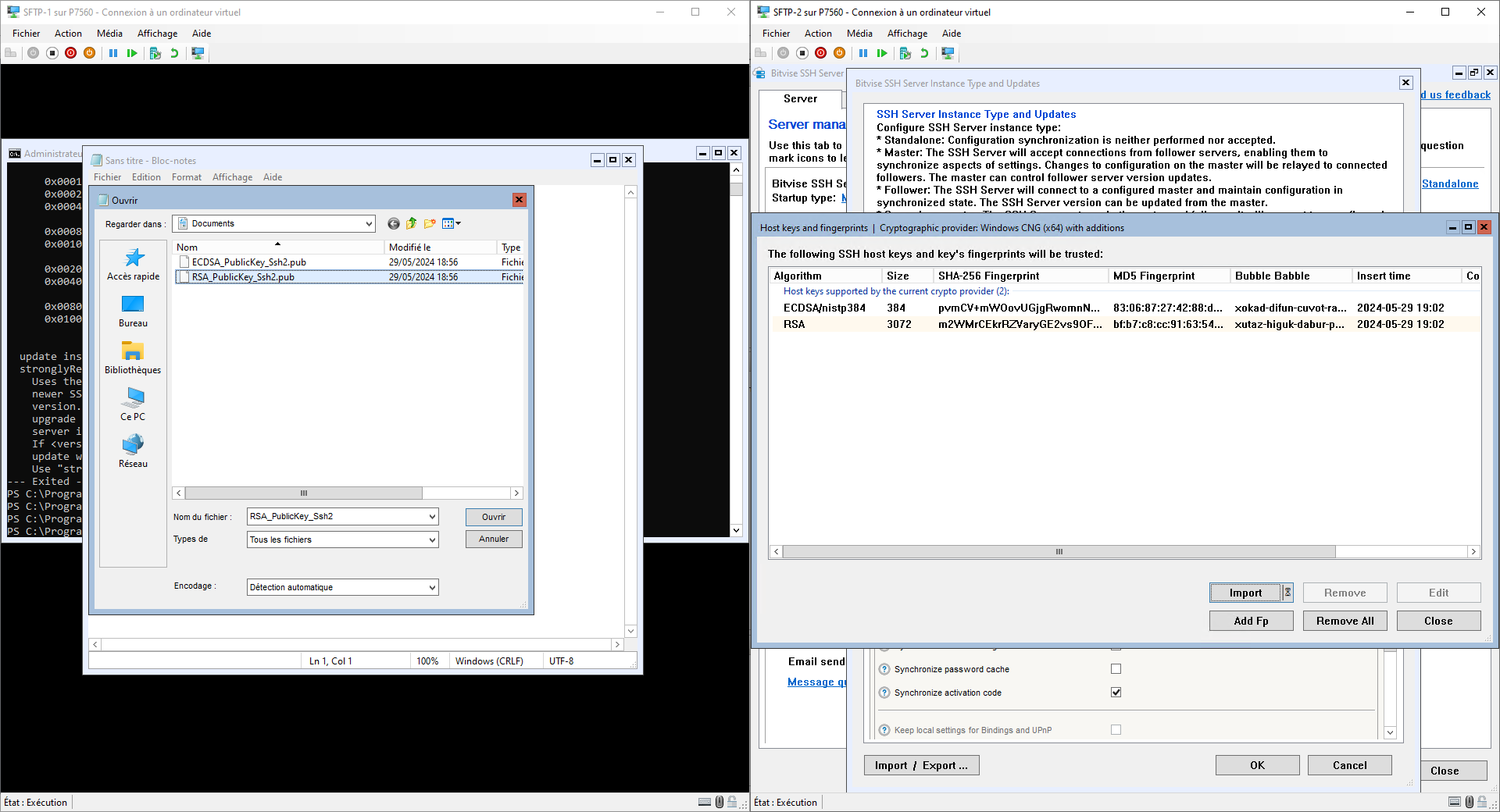Click the Turn Off (stop) icon in SFTP-1 toolbar
This screenshot has height=812, width=1500.
pos(52,53)
